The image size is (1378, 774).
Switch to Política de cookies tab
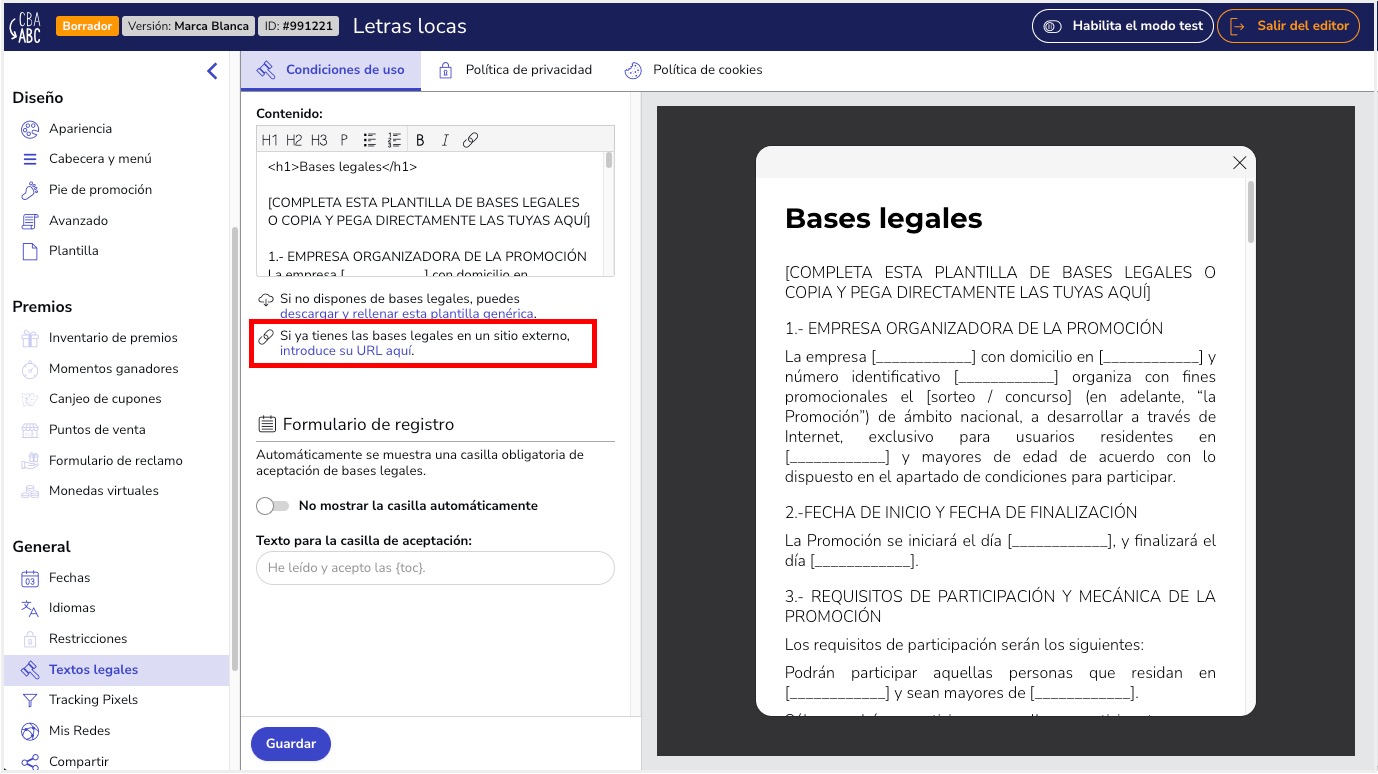pos(693,70)
